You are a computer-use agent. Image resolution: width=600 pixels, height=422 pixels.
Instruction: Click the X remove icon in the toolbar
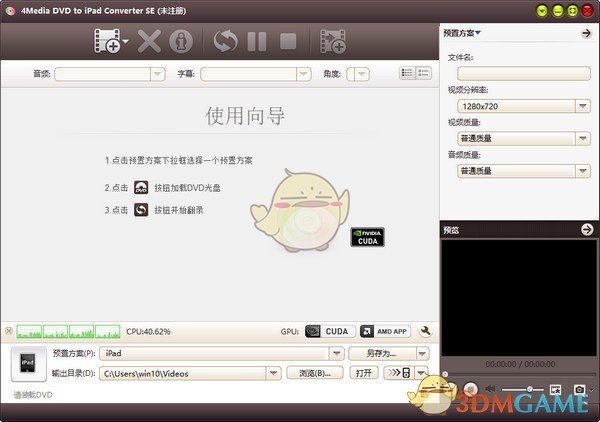tap(149, 41)
